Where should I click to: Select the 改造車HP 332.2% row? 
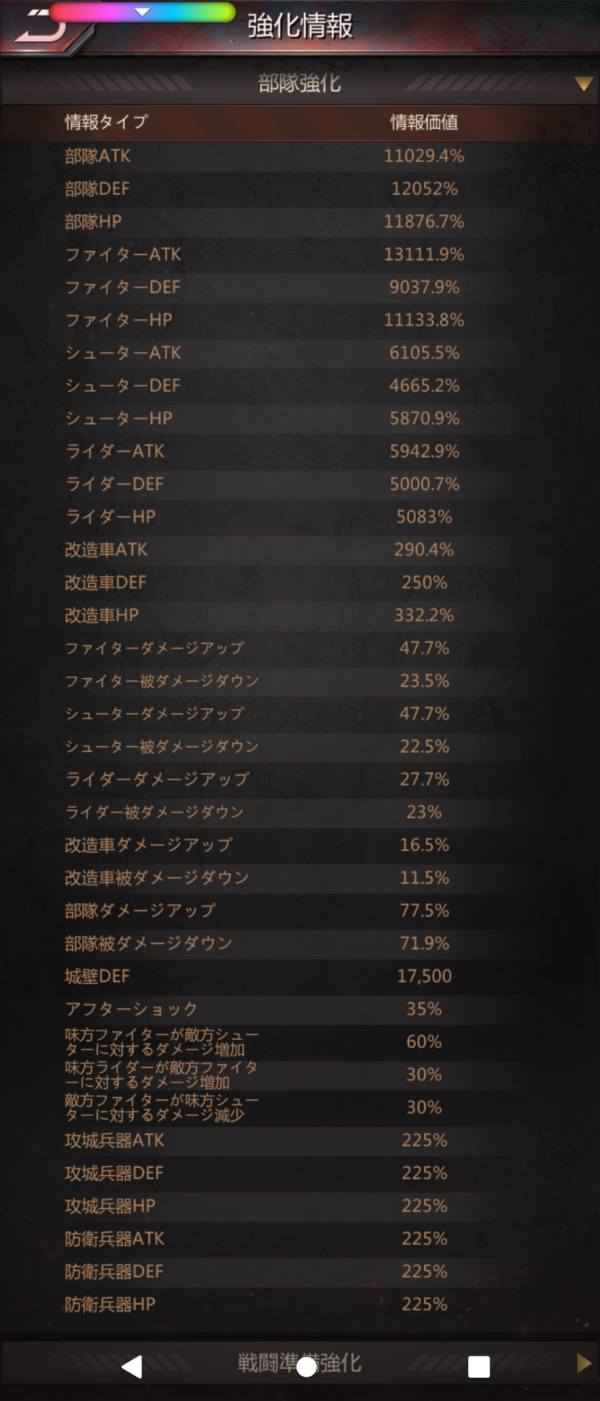[300, 615]
